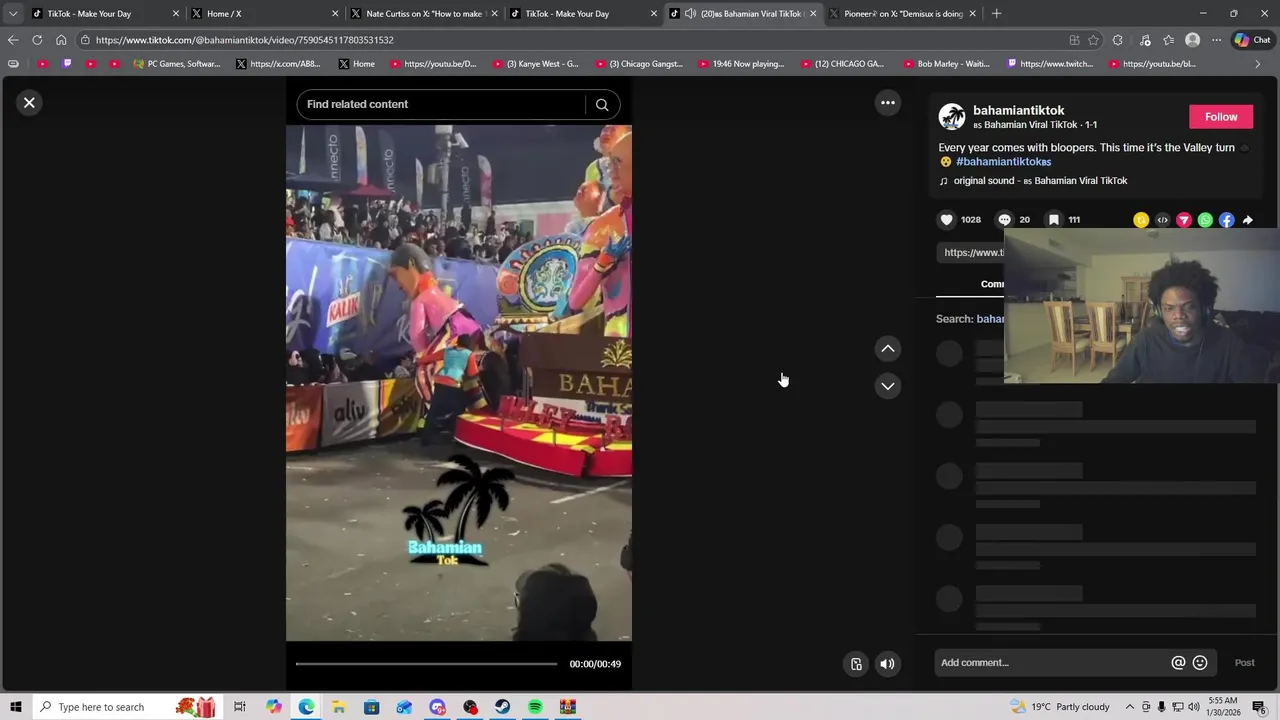
Task: Open comments via the speech bubble icon
Action: coord(1005,220)
